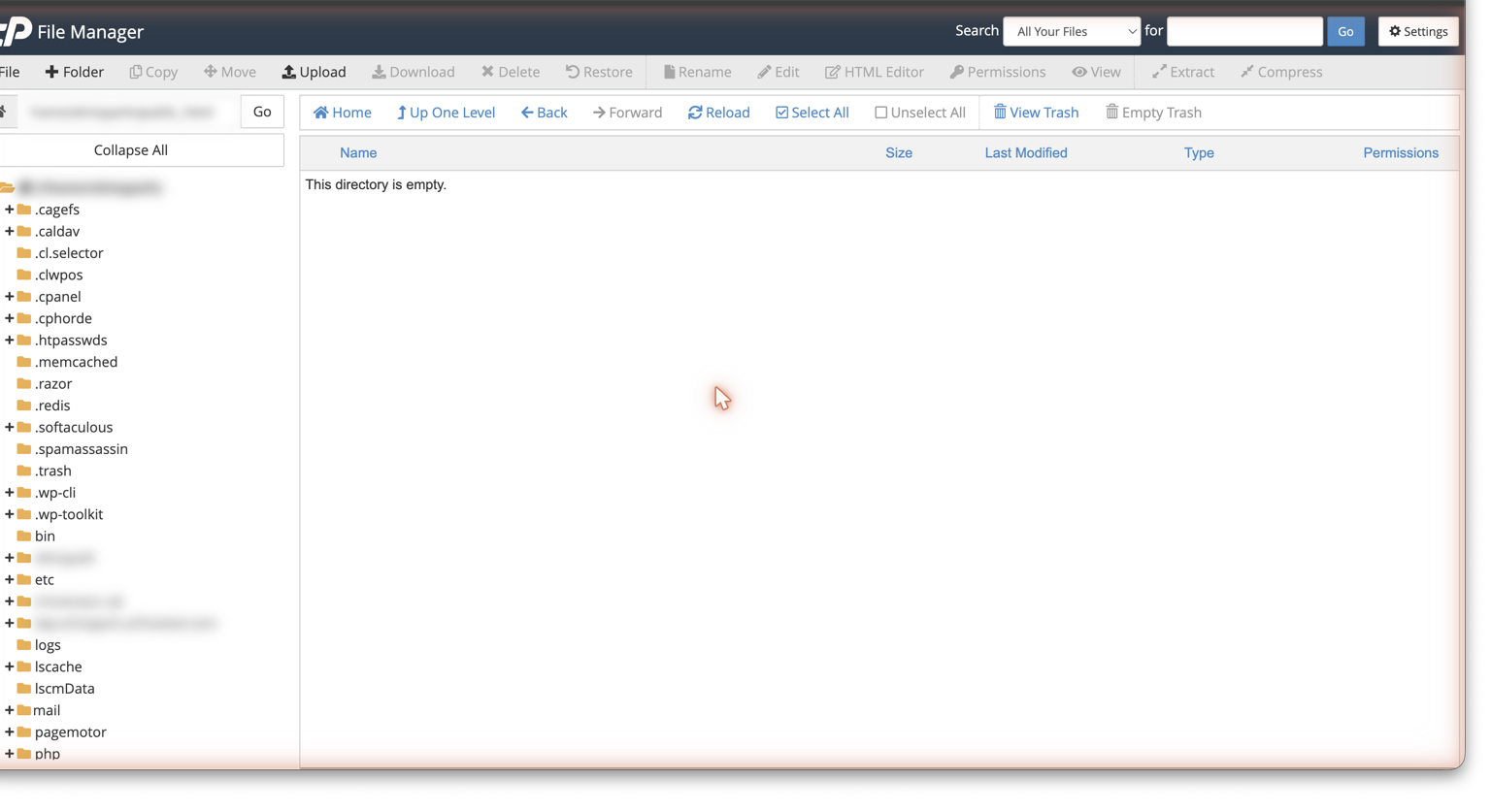1491x812 pixels.
Task: Open the HTML Editor
Action: [x=875, y=72]
